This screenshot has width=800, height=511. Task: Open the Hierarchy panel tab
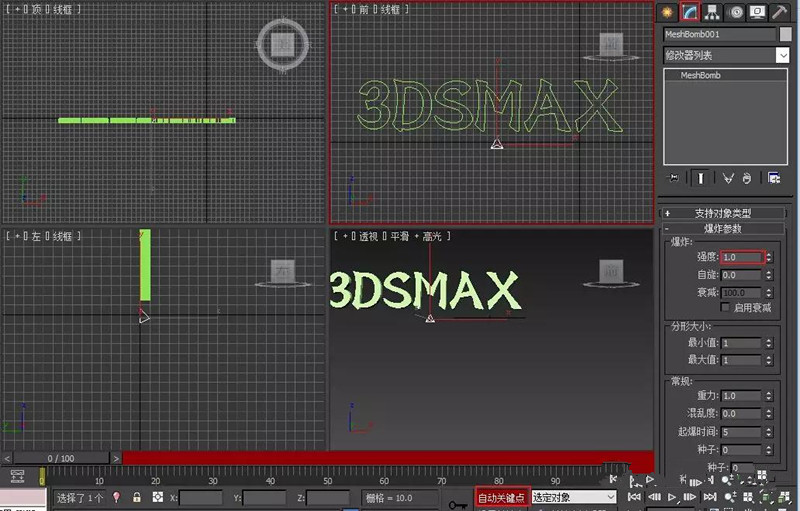coord(712,11)
